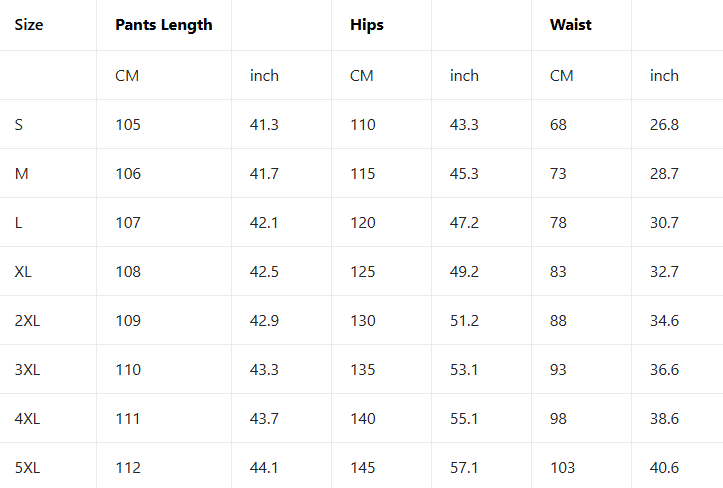Click the 57.1 inch hips value
Image resolution: width=723 pixels, height=488 pixels.
coord(464,468)
